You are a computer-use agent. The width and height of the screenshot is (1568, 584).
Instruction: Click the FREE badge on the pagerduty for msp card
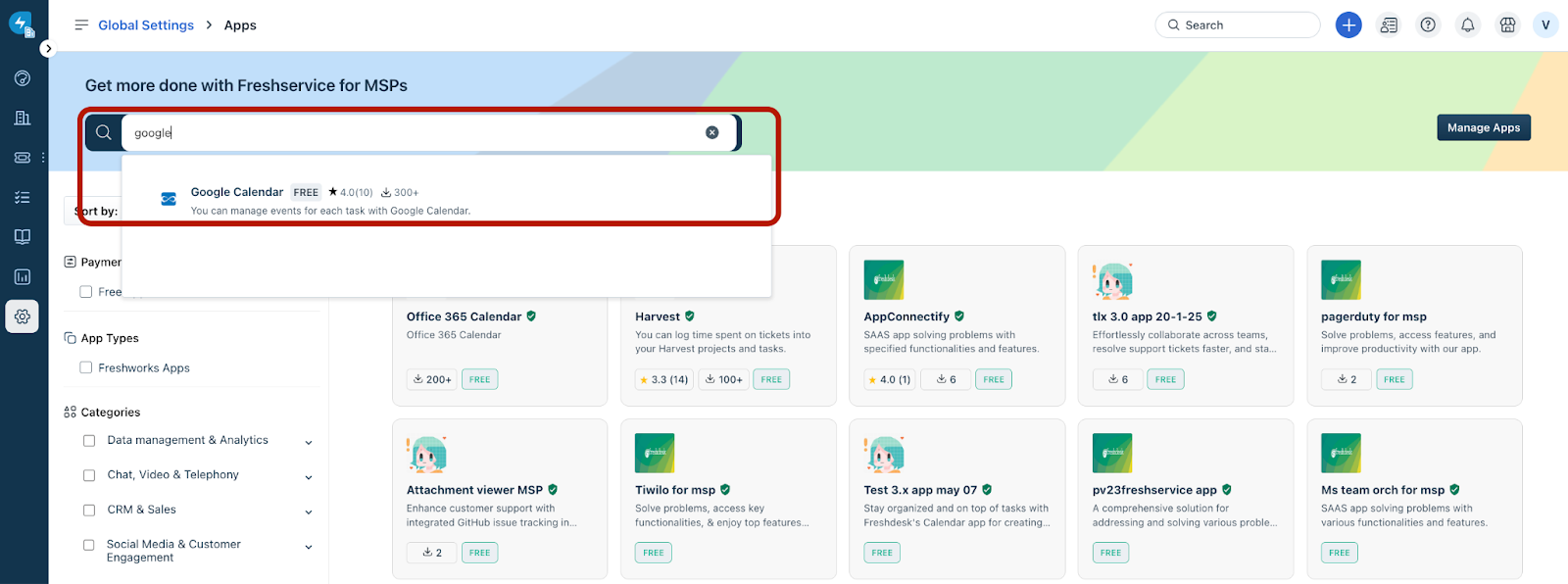tap(1395, 379)
